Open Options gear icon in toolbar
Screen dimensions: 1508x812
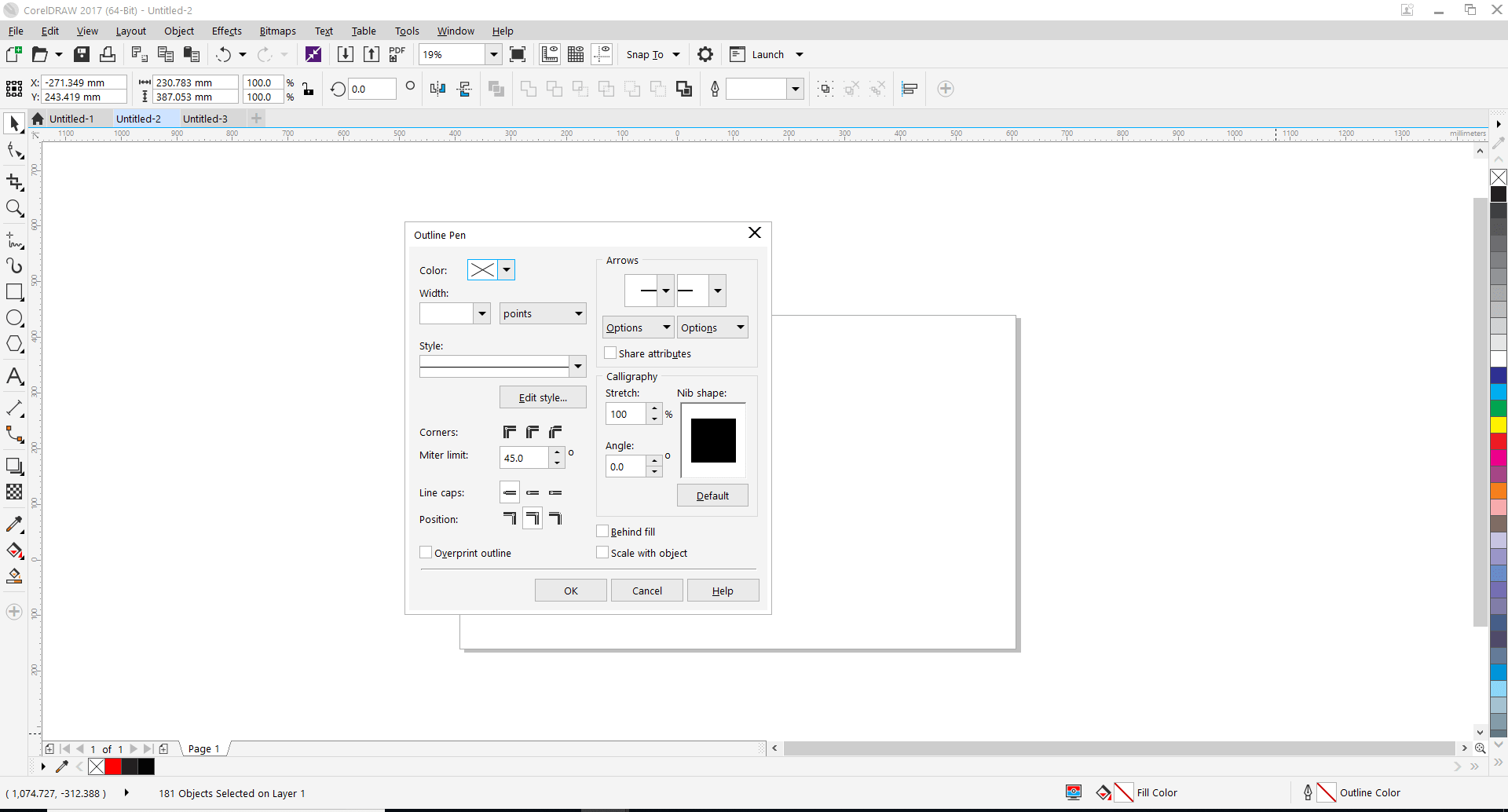pos(705,54)
